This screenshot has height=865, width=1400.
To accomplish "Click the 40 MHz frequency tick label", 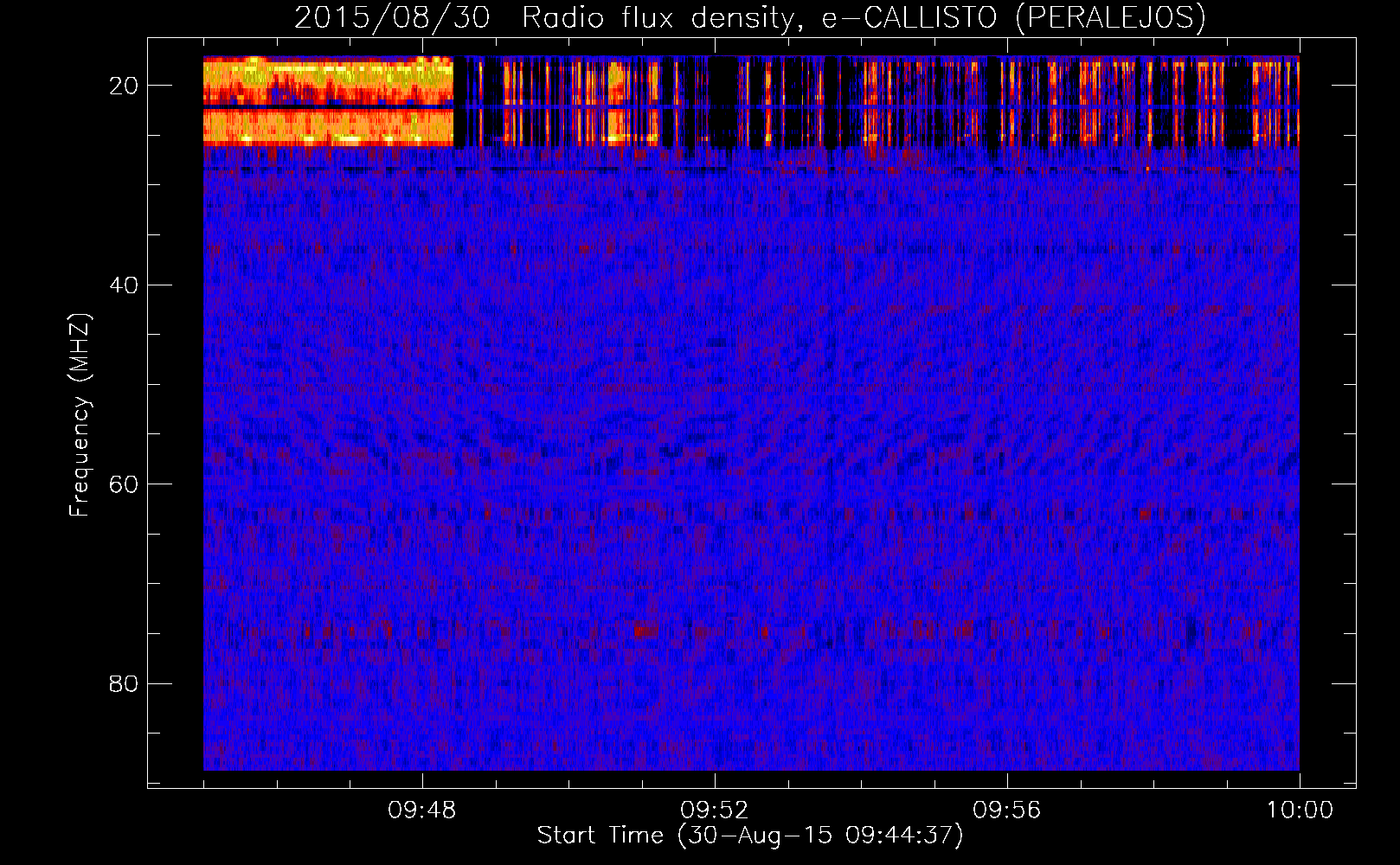I will (124, 285).
